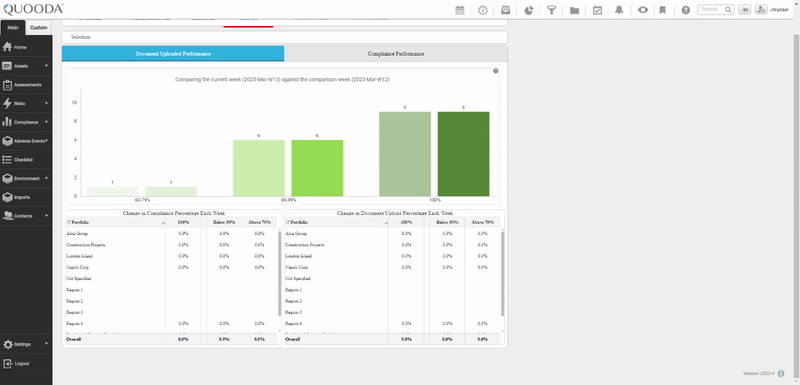Expand the Settings sidebar submenu
The width and height of the screenshot is (800, 385).
(x=46, y=344)
